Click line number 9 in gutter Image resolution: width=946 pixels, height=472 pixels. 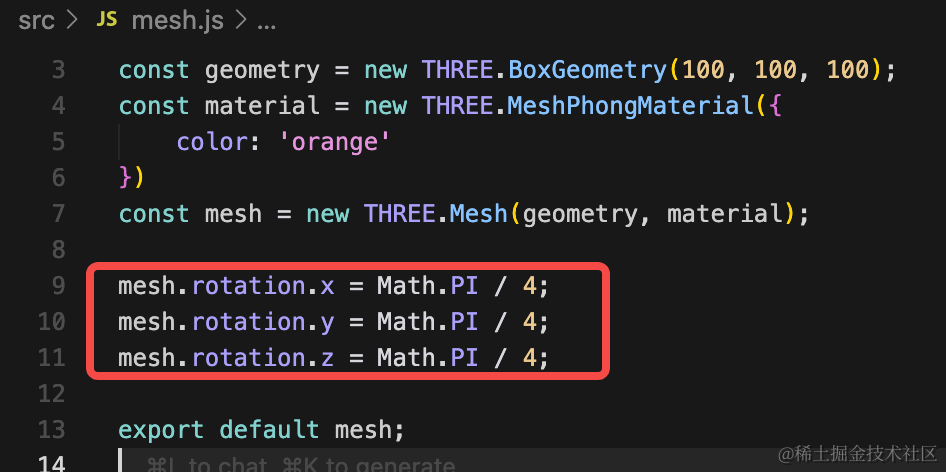[x=59, y=285]
